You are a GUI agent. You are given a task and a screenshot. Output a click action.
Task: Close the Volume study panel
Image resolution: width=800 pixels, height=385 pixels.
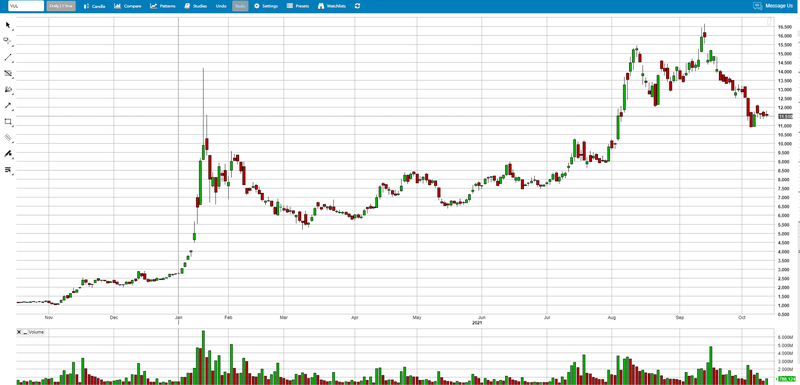(x=19, y=332)
